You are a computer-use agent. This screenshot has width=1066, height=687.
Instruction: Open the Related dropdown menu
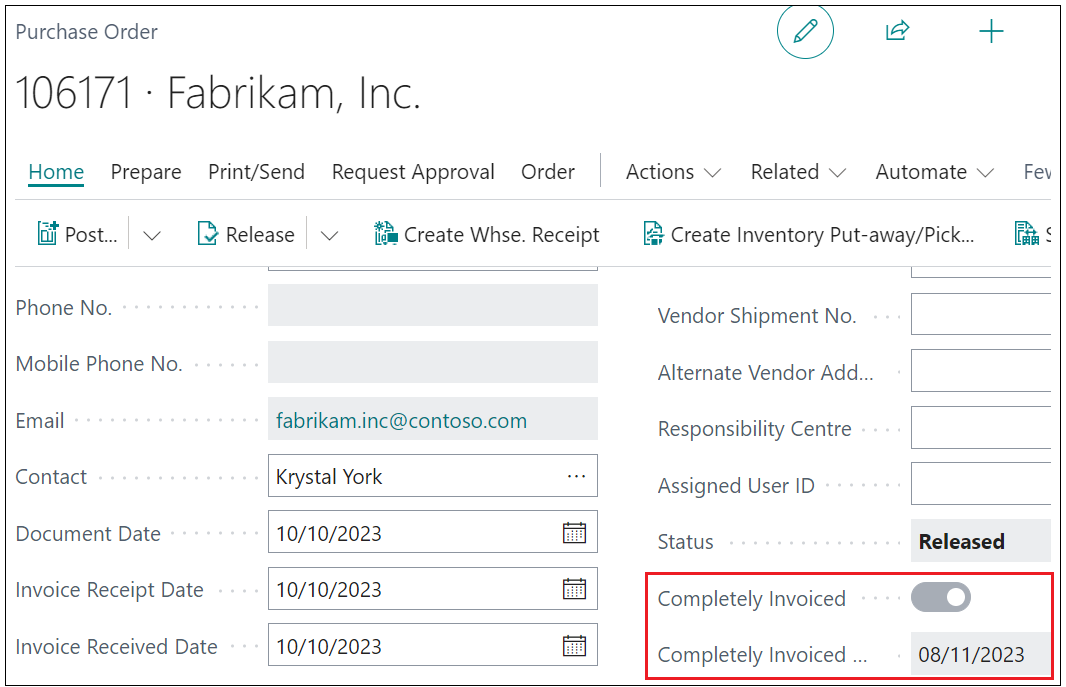click(798, 172)
